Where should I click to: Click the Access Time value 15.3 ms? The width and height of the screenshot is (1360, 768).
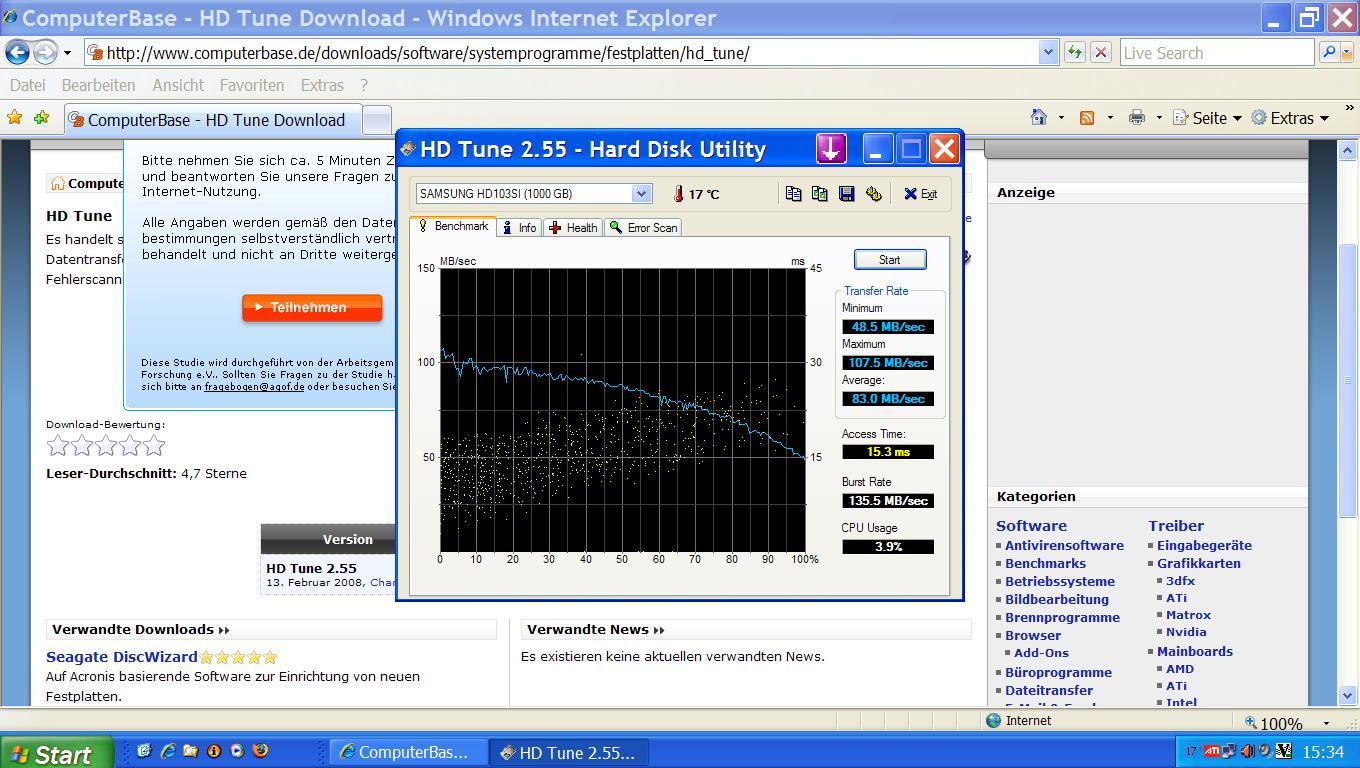[888, 452]
